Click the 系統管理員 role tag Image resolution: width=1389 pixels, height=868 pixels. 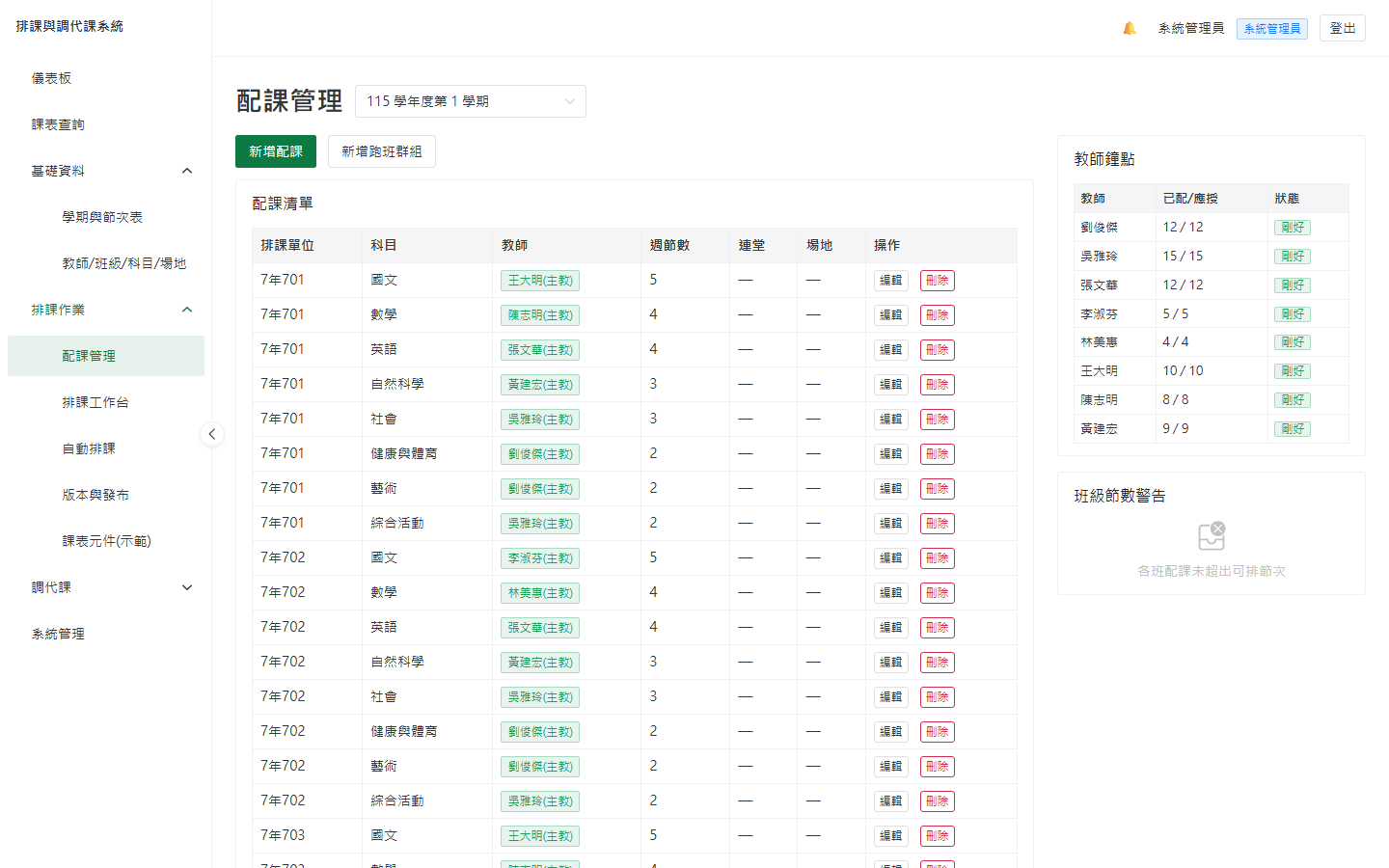point(1272,29)
